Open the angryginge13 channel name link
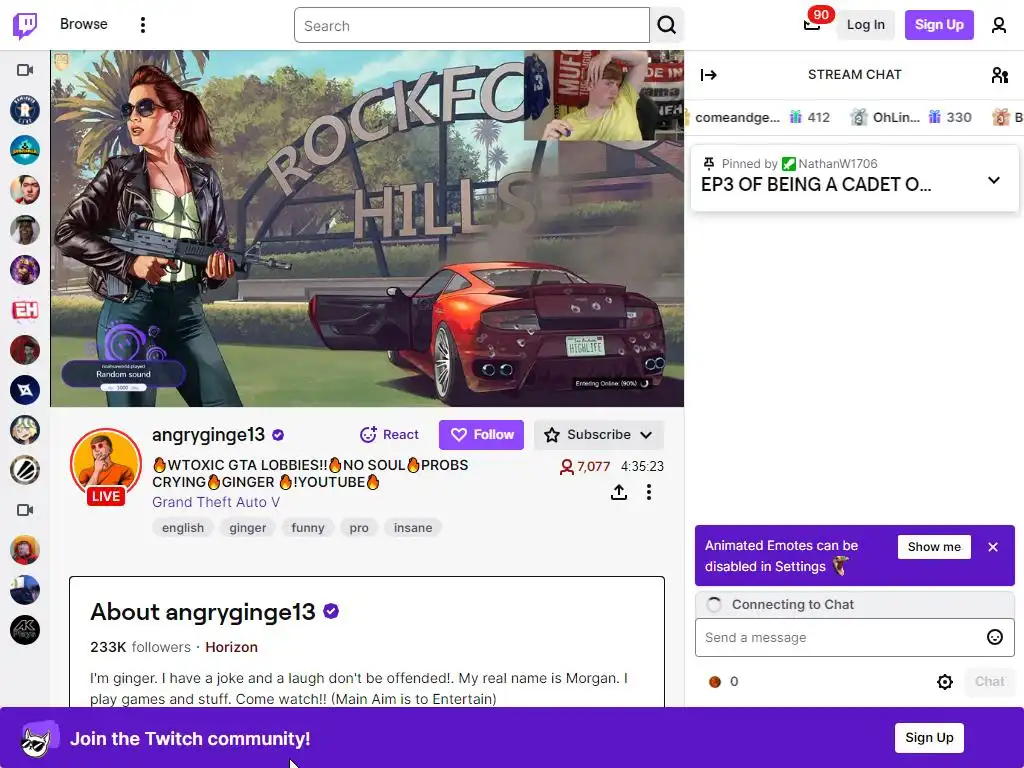This screenshot has height=768, width=1024. pos(208,435)
